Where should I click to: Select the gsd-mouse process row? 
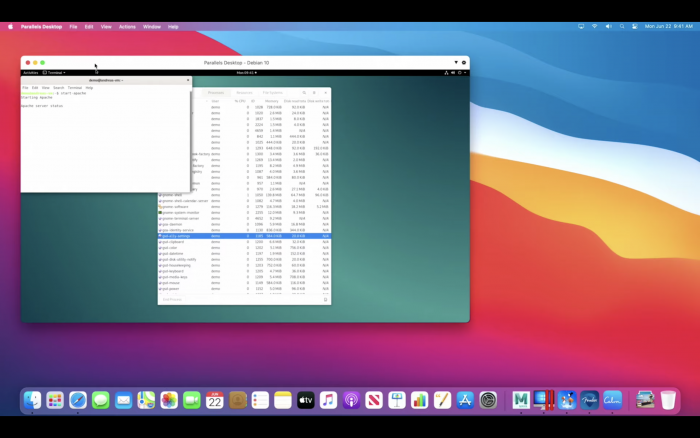[x=244, y=283]
